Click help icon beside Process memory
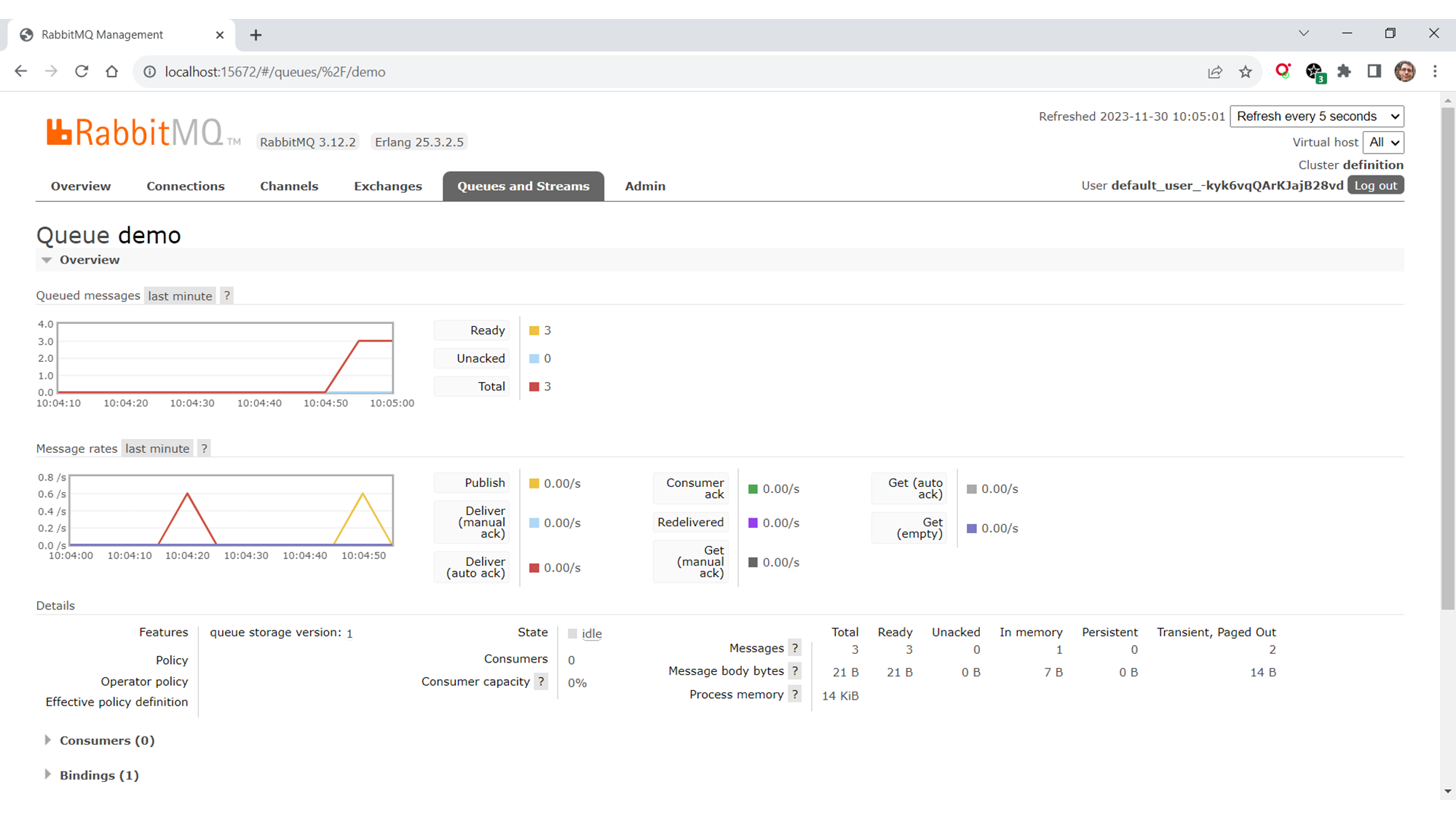The image size is (1456, 819). (x=795, y=695)
